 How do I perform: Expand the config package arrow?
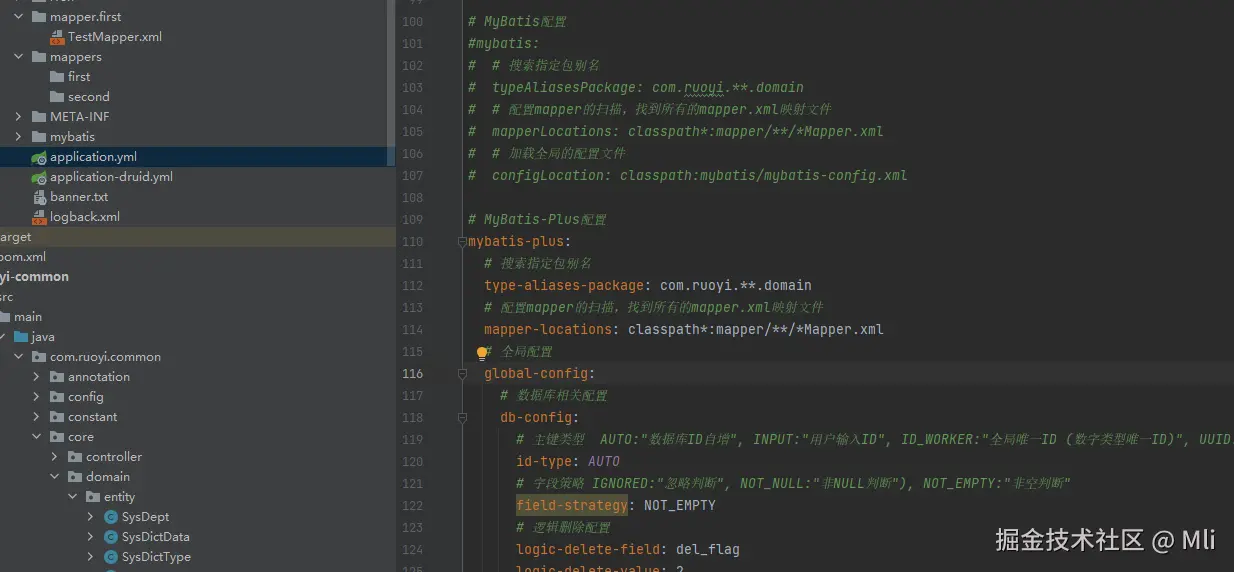(x=37, y=397)
